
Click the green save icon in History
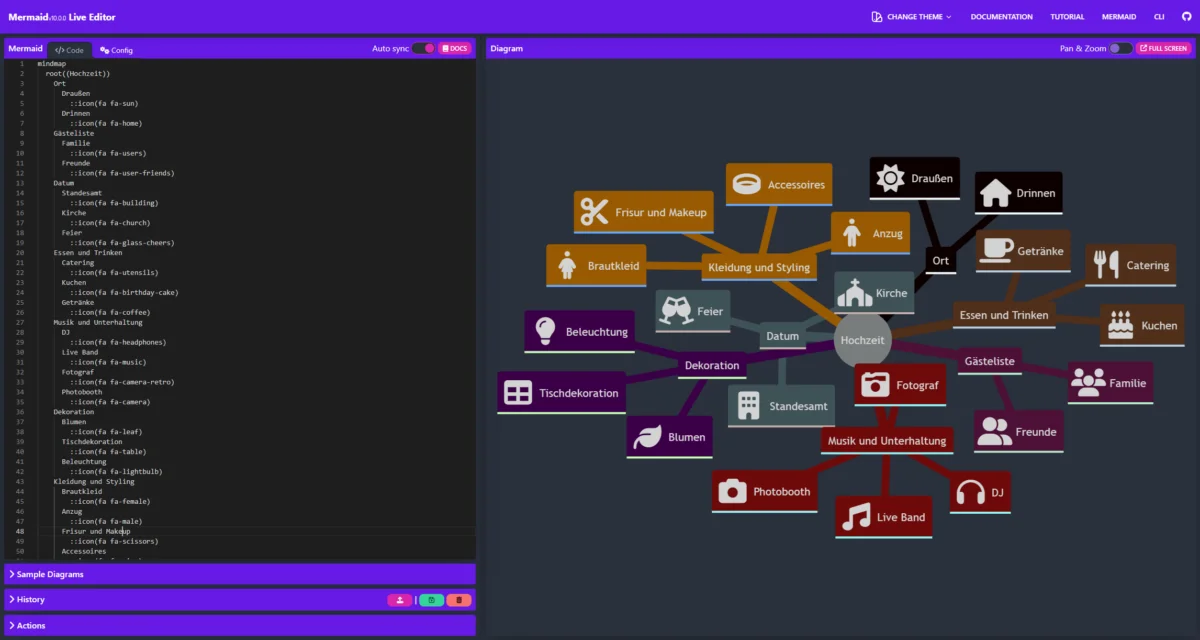click(x=430, y=600)
